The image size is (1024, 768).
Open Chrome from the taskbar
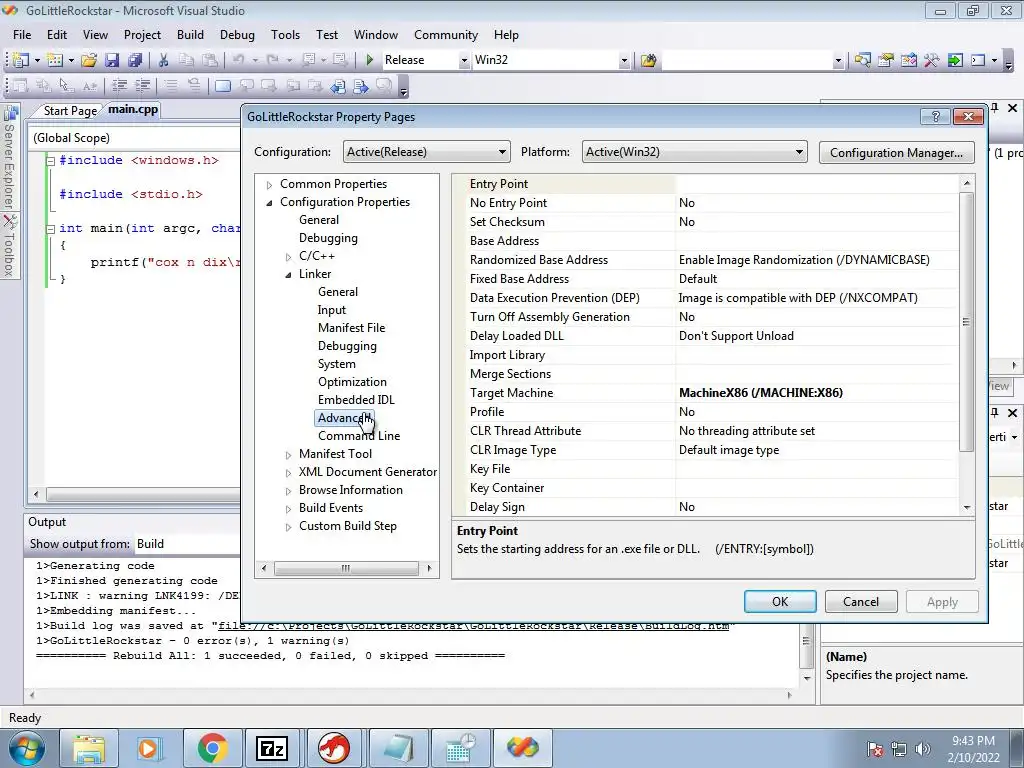212,748
